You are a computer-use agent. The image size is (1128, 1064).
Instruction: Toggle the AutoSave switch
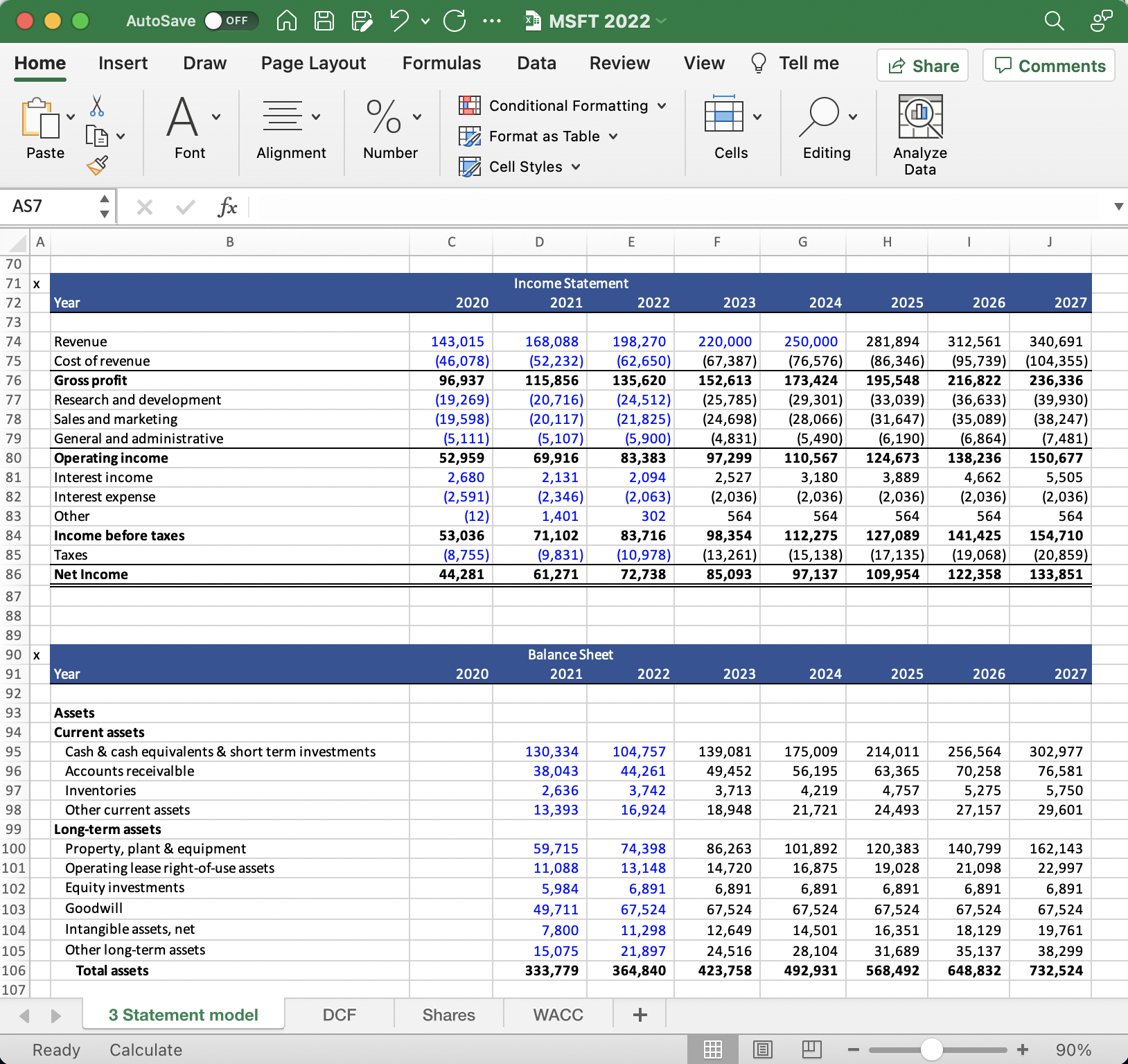click(x=231, y=21)
